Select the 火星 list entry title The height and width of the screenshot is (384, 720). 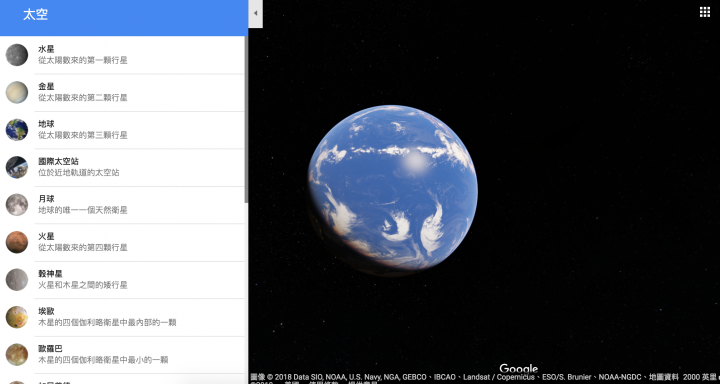coord(46,236)
